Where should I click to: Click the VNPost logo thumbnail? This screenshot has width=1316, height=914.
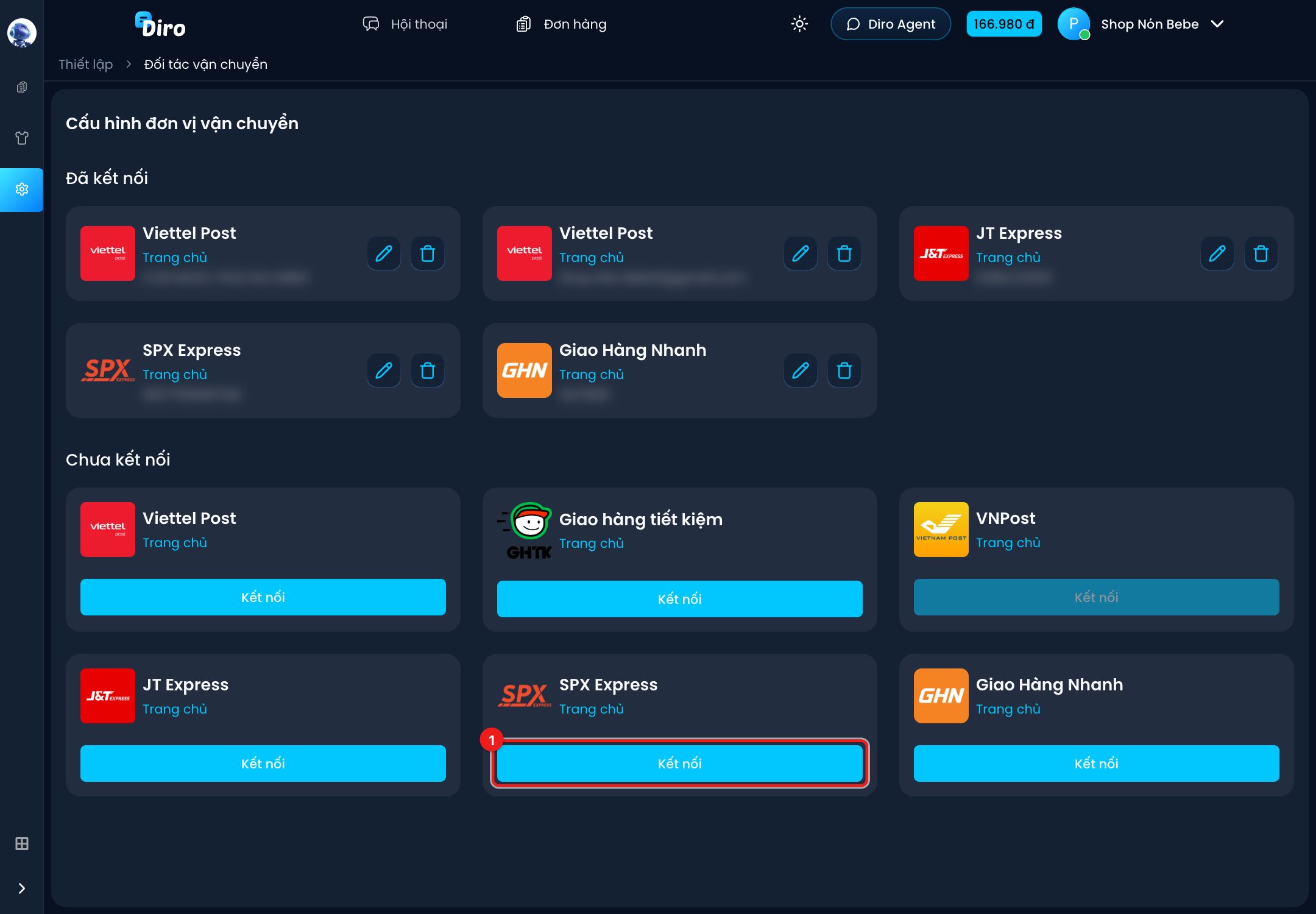coord(941,530)
